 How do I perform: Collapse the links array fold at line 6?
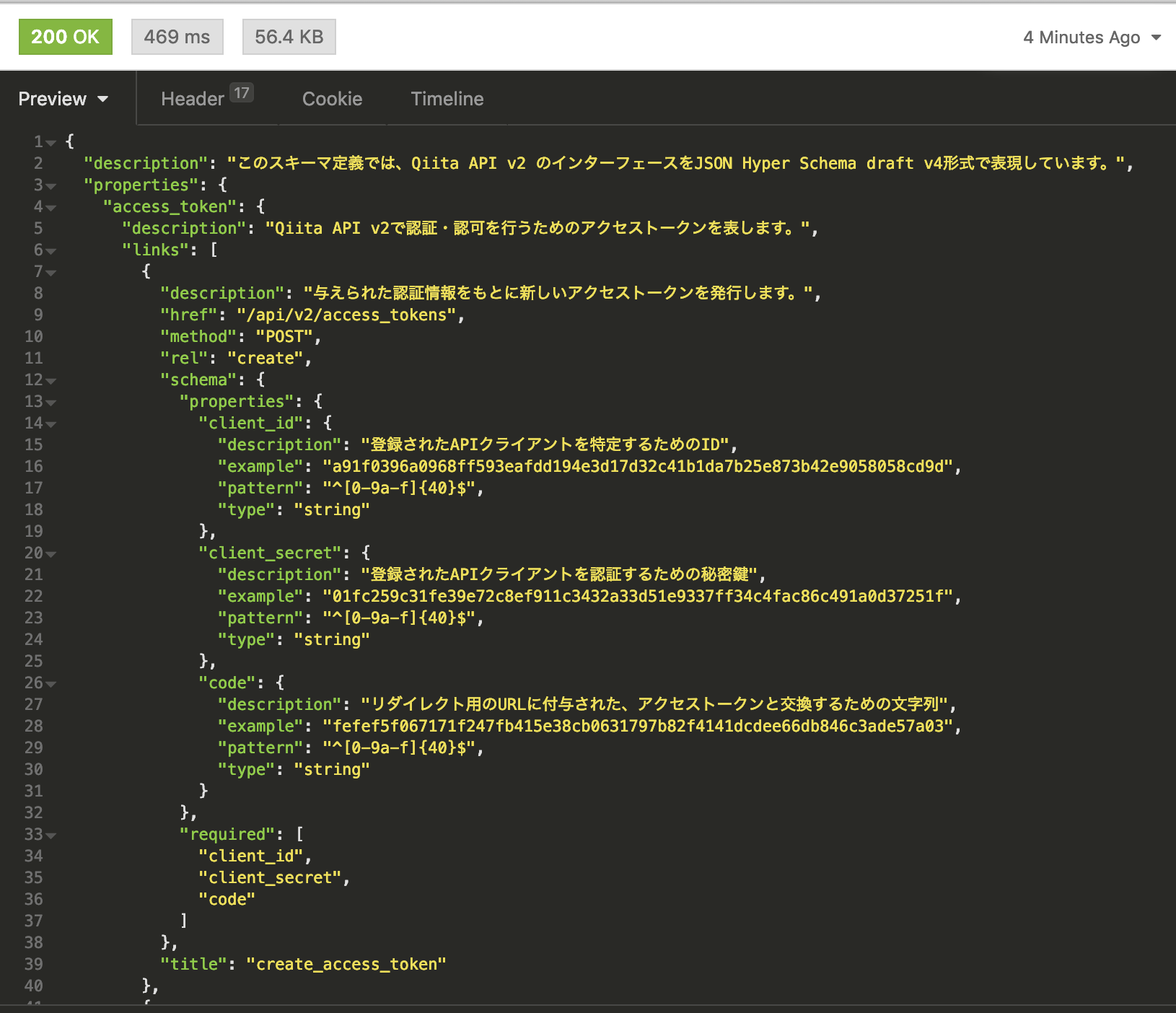[51, 251]
